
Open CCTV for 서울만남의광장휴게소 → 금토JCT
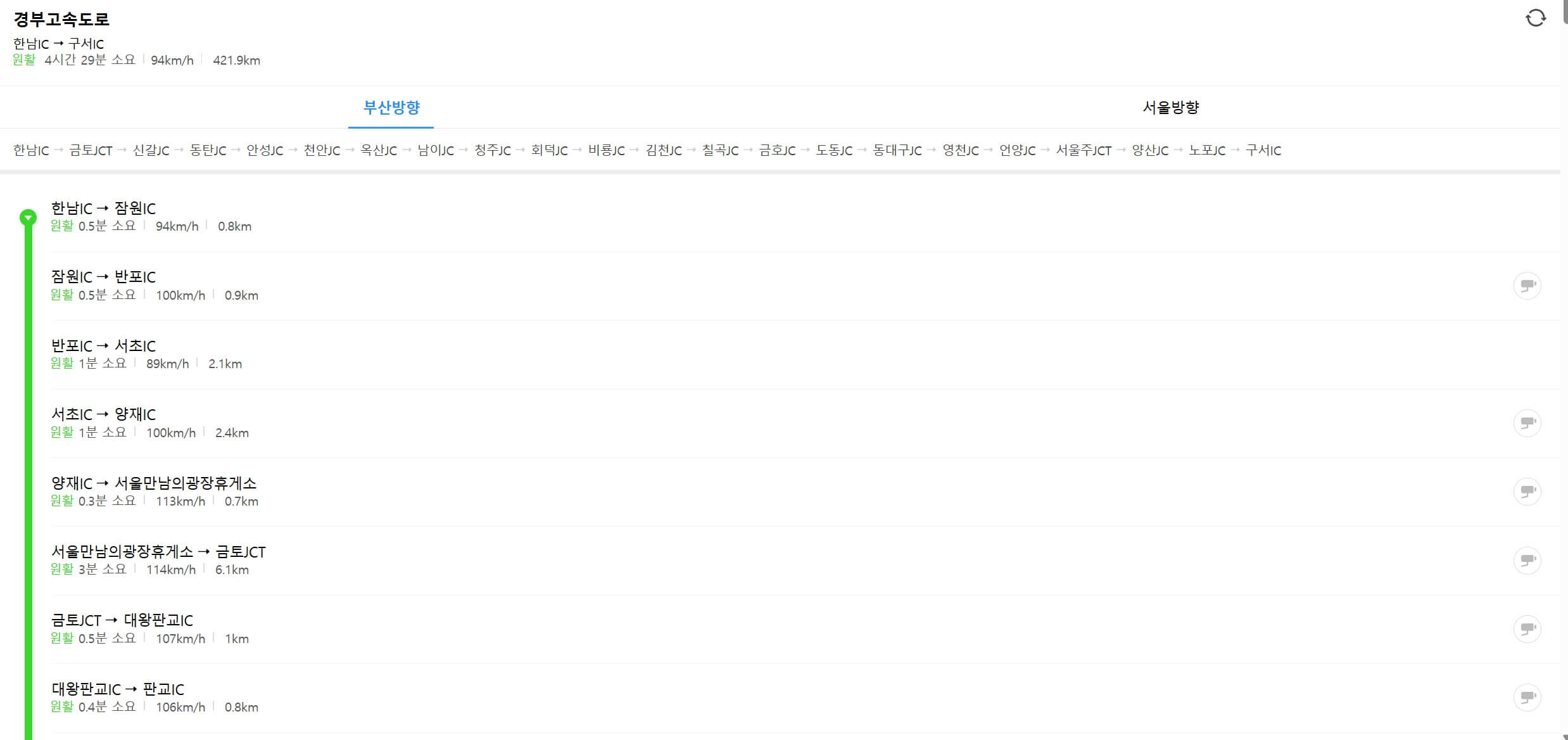coord(1527,560)
